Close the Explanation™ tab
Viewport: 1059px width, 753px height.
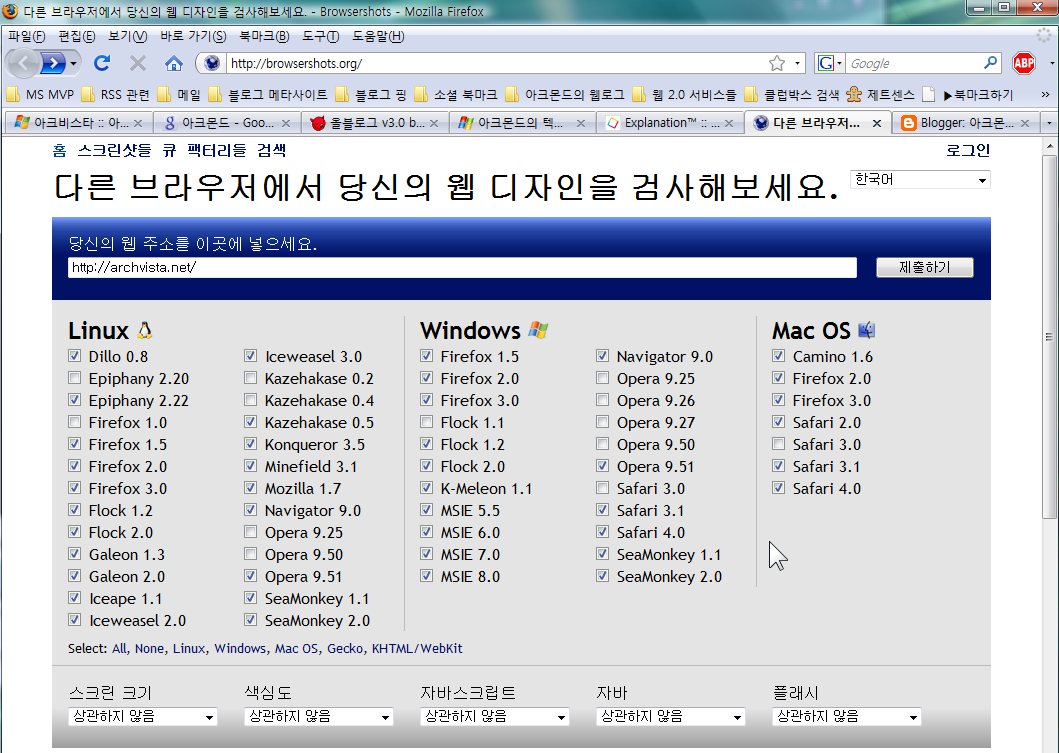729,123
